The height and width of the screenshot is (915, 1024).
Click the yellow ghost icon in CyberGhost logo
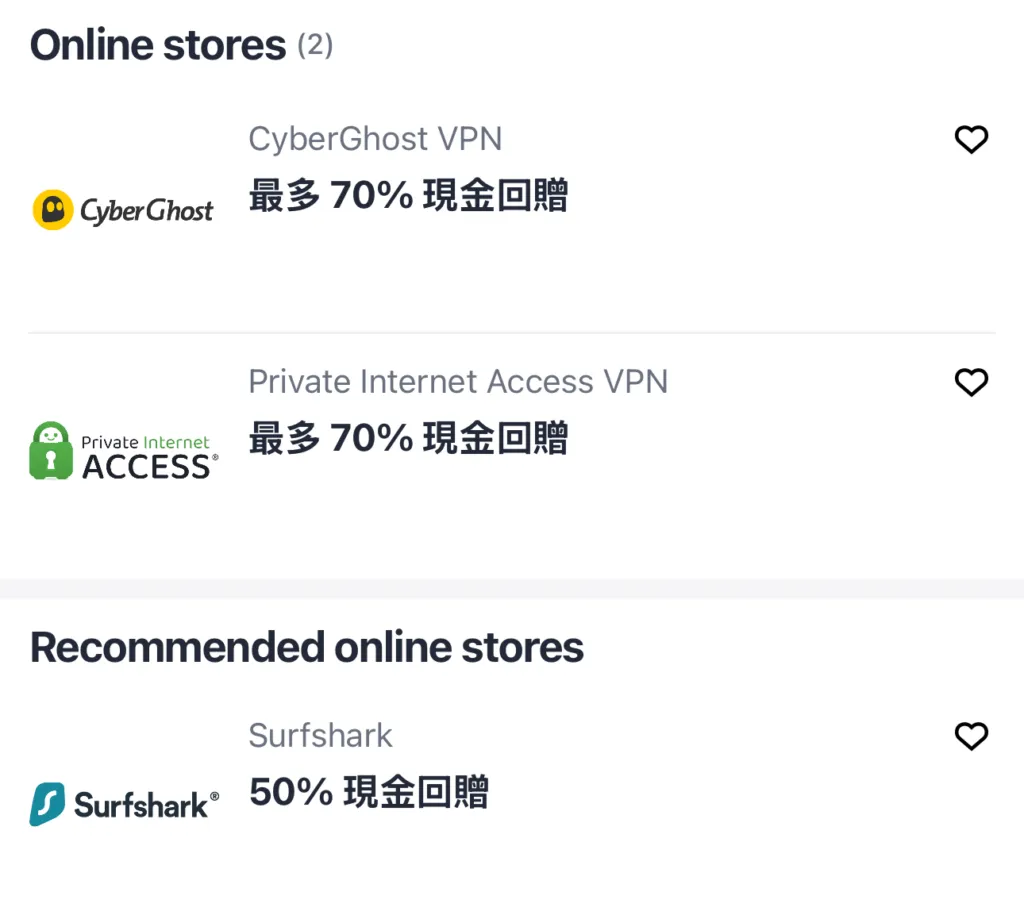[53, 210]
